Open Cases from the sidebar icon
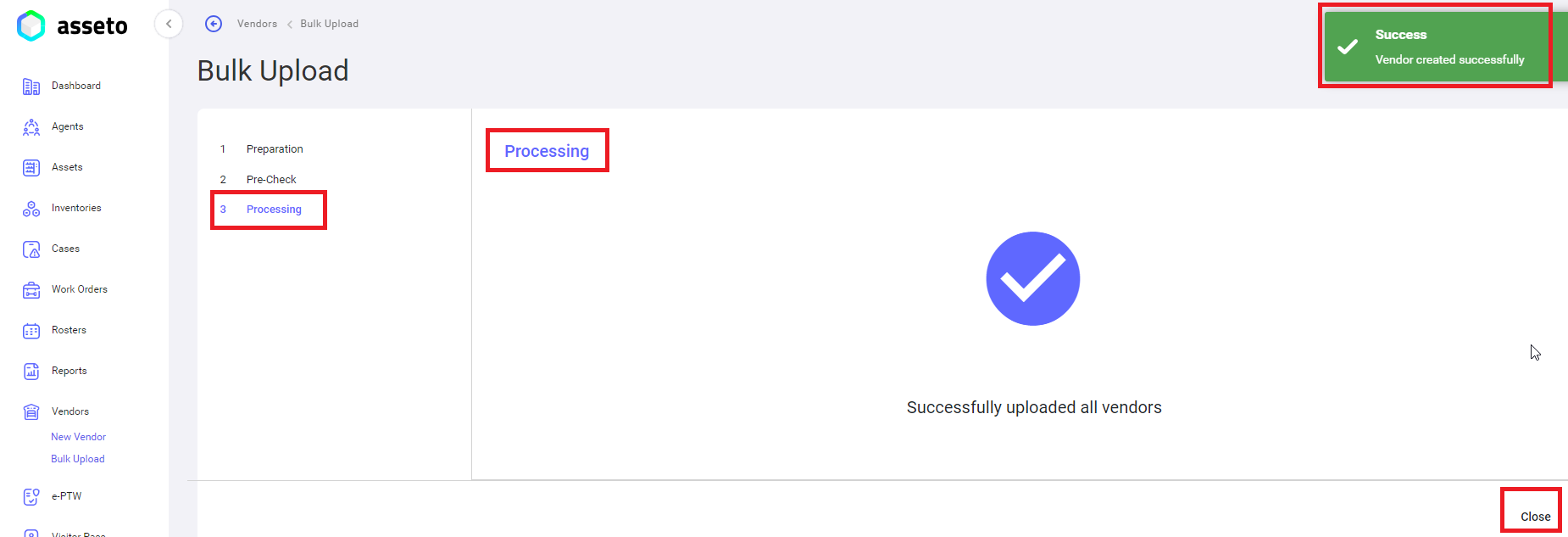Image resolution: width=1568 pixels, height=537 pixels. point(31,249)
